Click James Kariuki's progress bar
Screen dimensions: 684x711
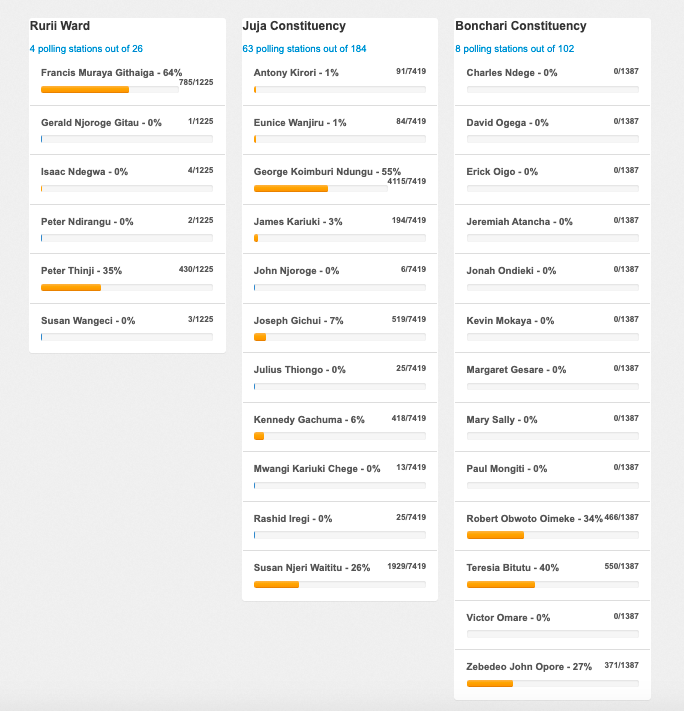[340, 238]
